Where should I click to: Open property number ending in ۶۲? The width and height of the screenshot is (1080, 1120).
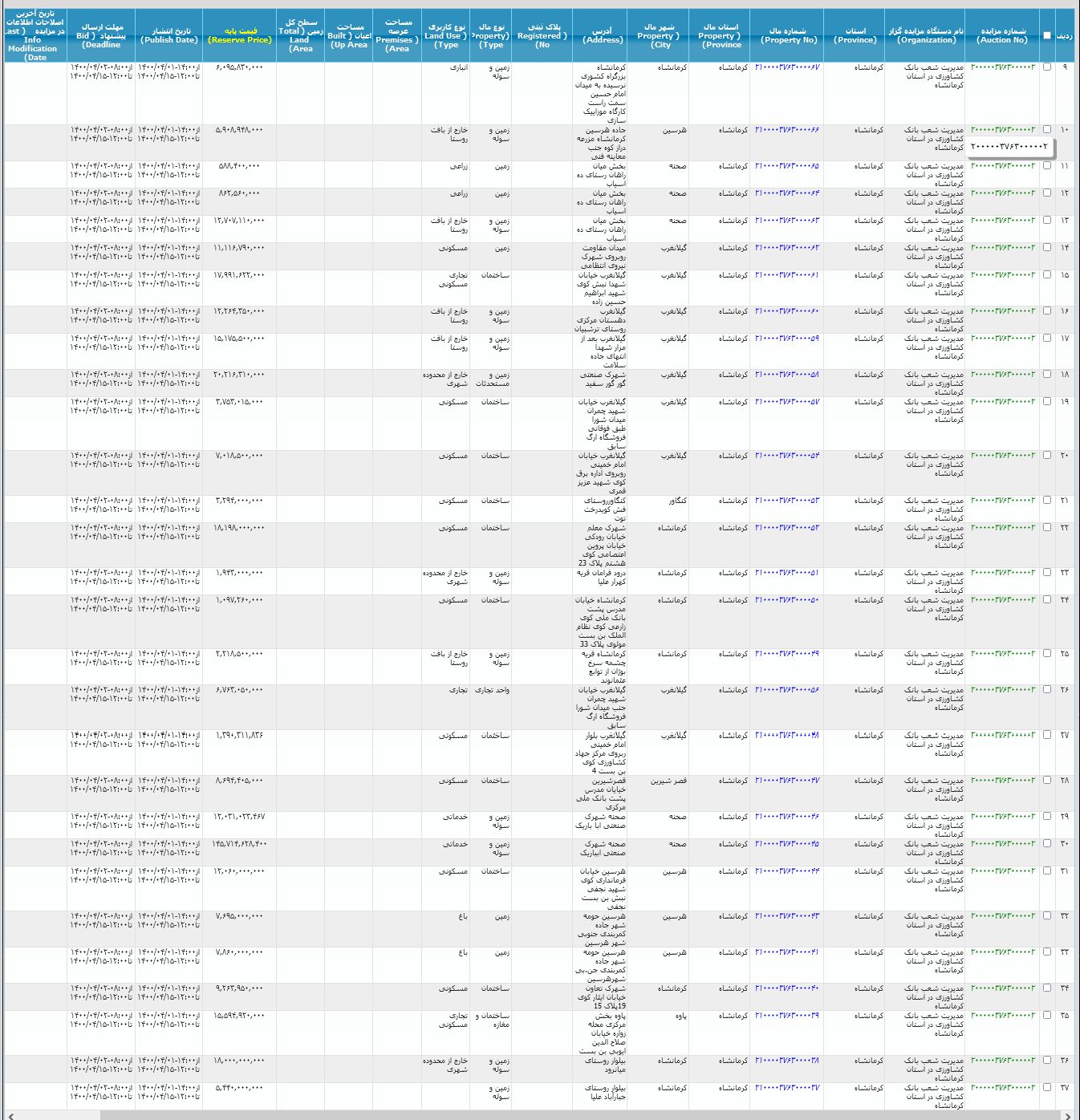[x=787, y=248]
